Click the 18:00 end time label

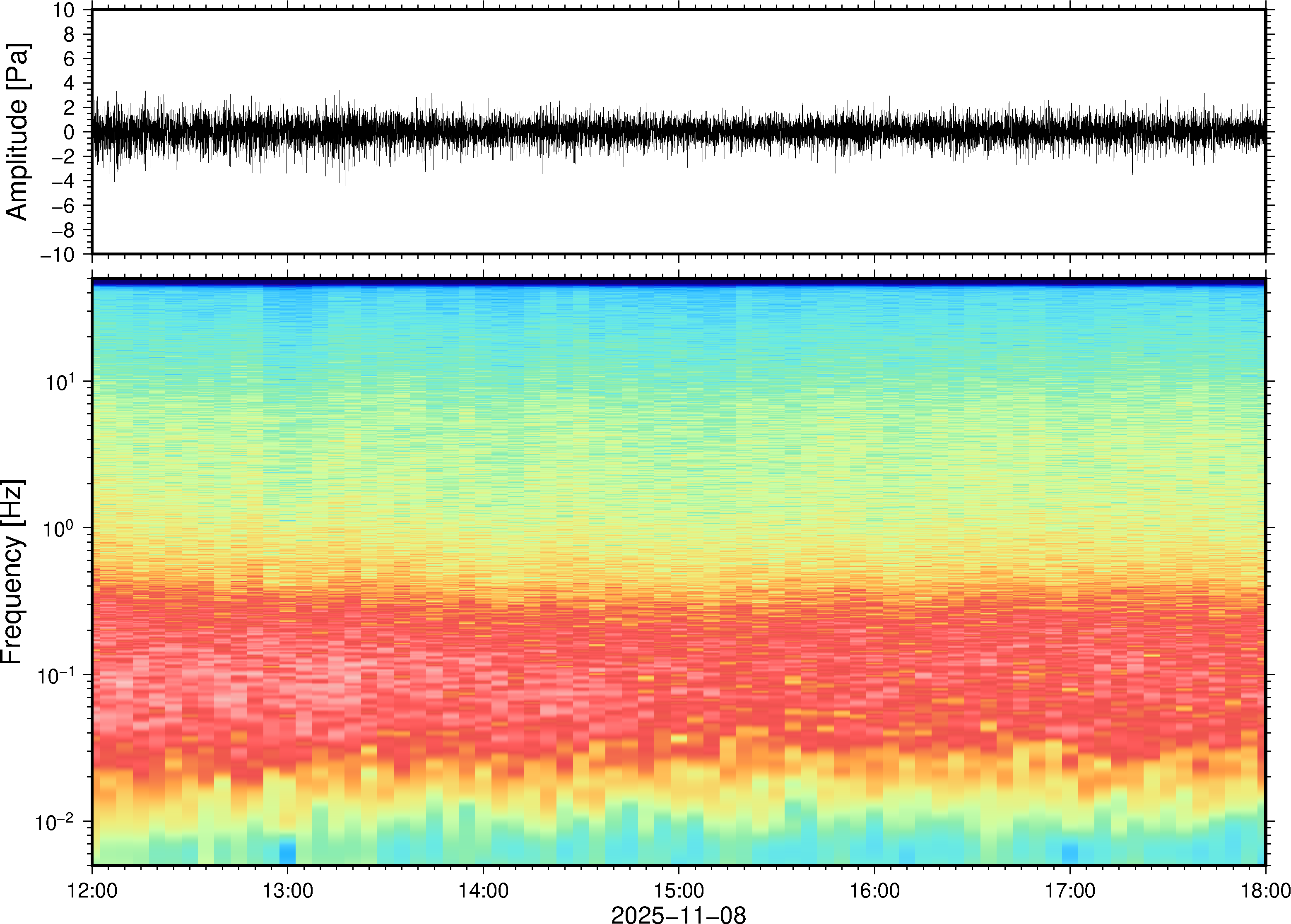tap(1265, 890)
